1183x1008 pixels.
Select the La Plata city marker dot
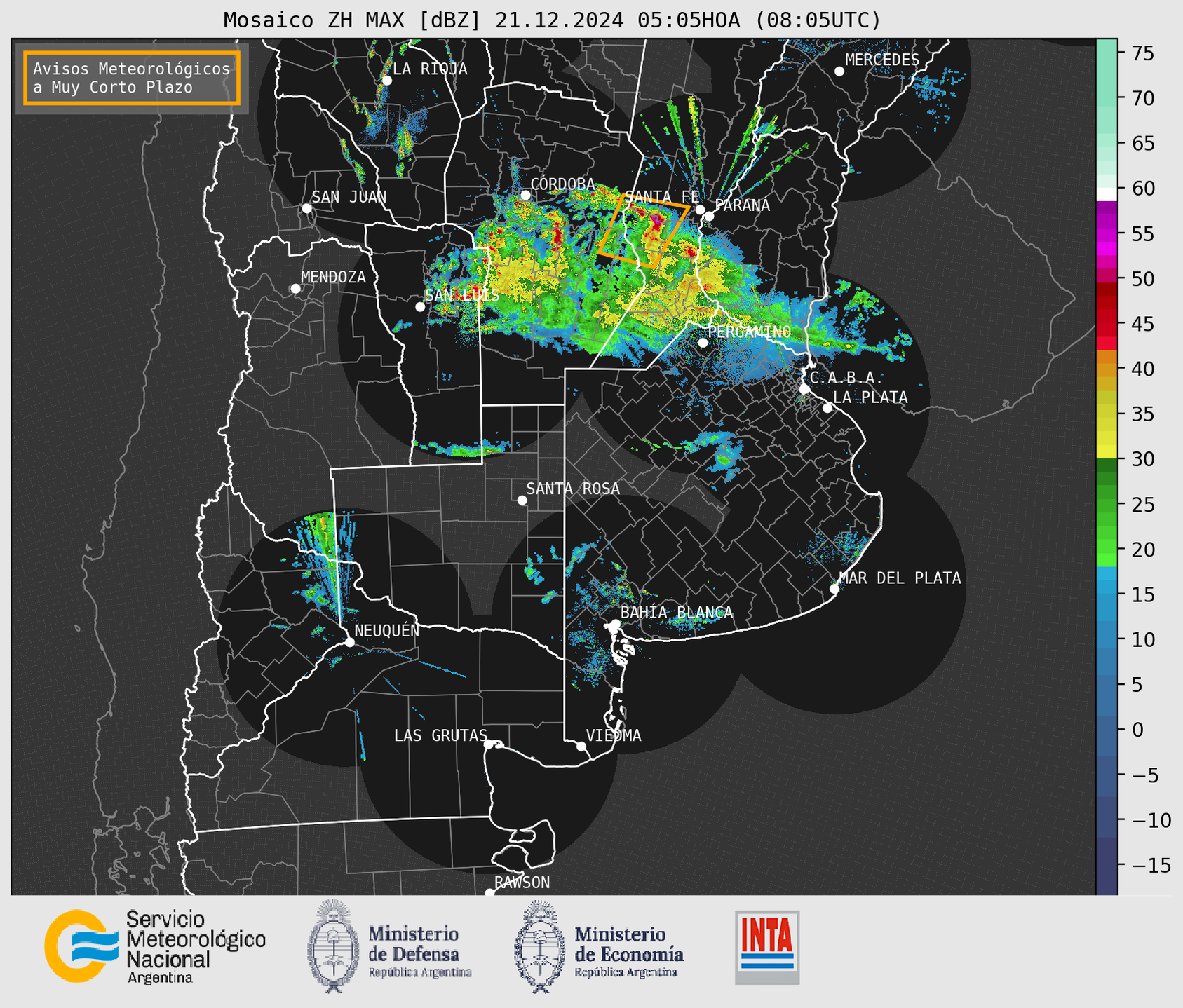click(827, 408)
